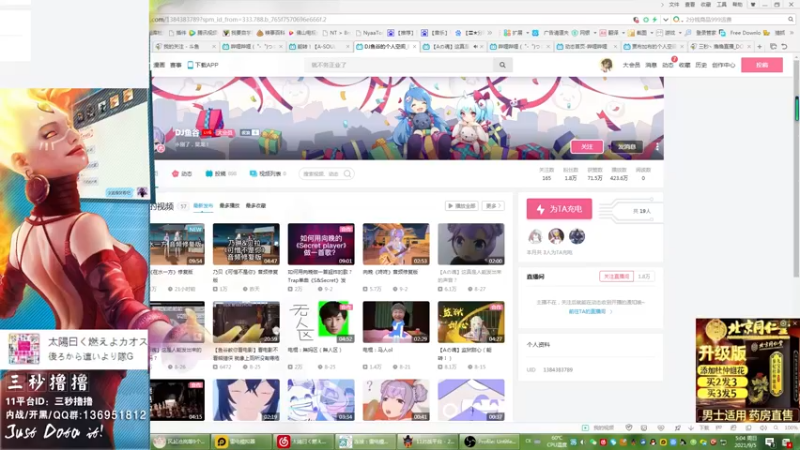Click the 发消息 button on banner

coord(627,147)
